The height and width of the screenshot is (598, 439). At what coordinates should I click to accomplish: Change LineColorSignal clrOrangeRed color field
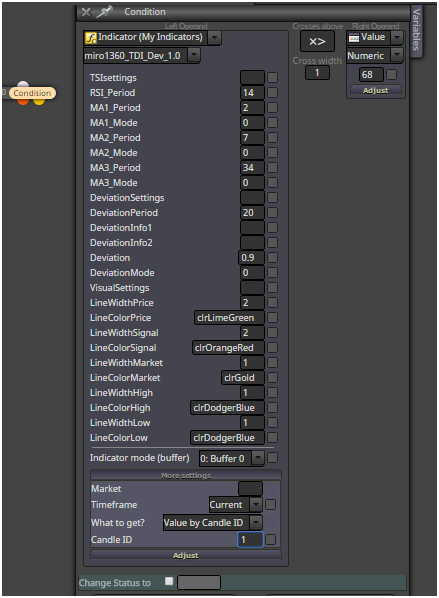pyautogui.click(x=228, y=347)
